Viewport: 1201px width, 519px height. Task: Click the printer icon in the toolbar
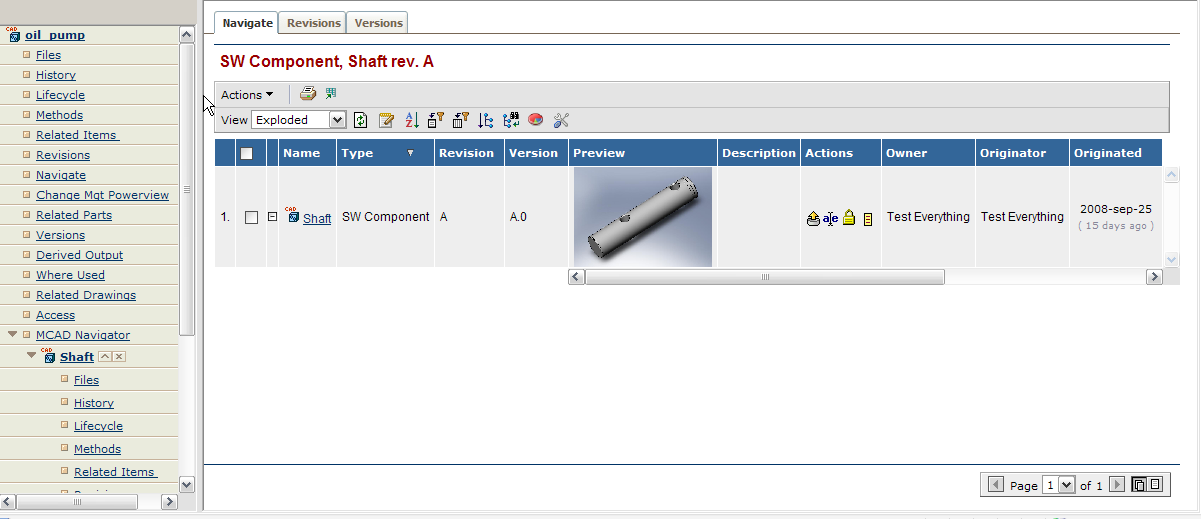(x=308, y=94)
